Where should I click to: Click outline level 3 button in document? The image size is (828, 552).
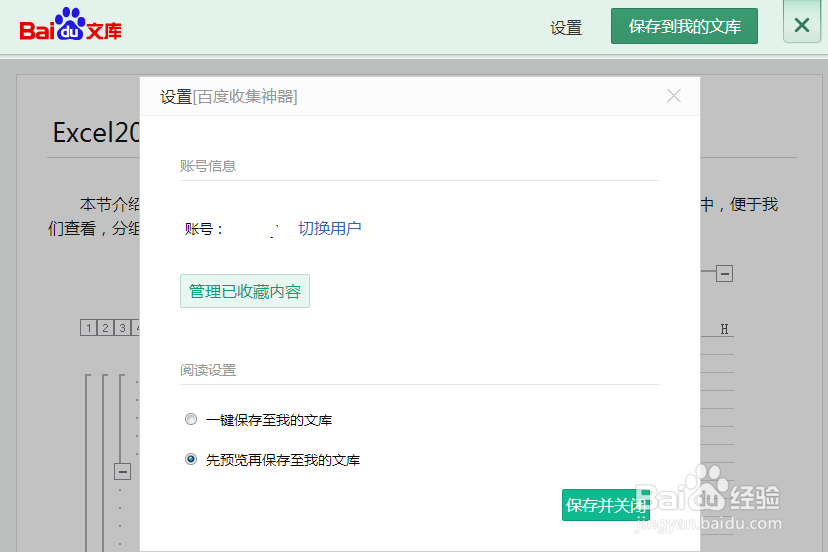(x=122, y=328)
